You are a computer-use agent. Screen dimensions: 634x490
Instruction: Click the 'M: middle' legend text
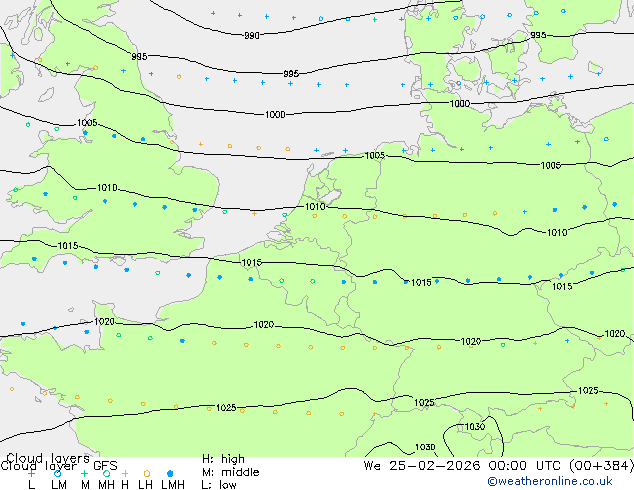point(230,472)
